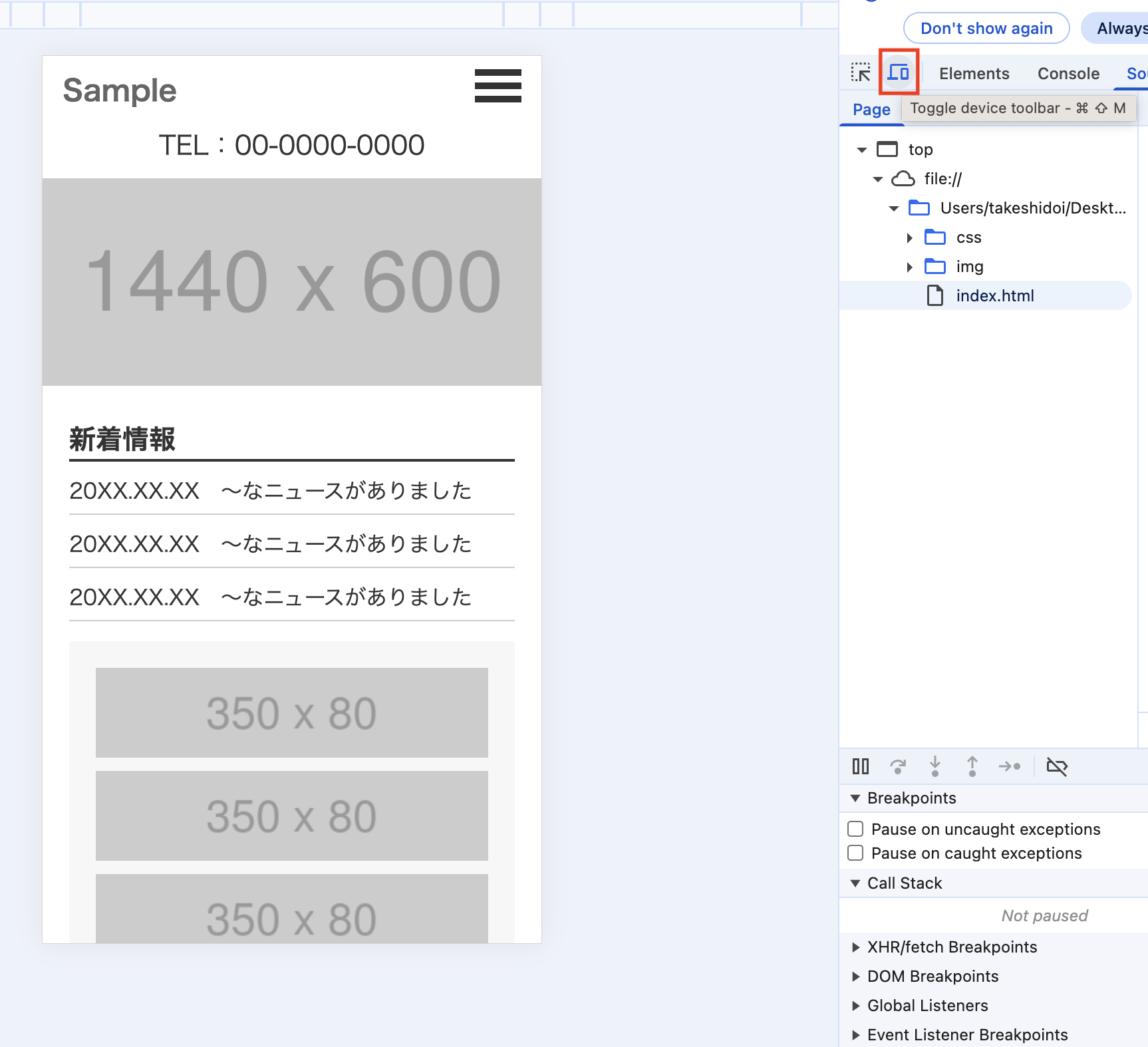The width and height of the screenshot is (1148, 1047).
Task: Expand the css folder
Action: (909, 237)
